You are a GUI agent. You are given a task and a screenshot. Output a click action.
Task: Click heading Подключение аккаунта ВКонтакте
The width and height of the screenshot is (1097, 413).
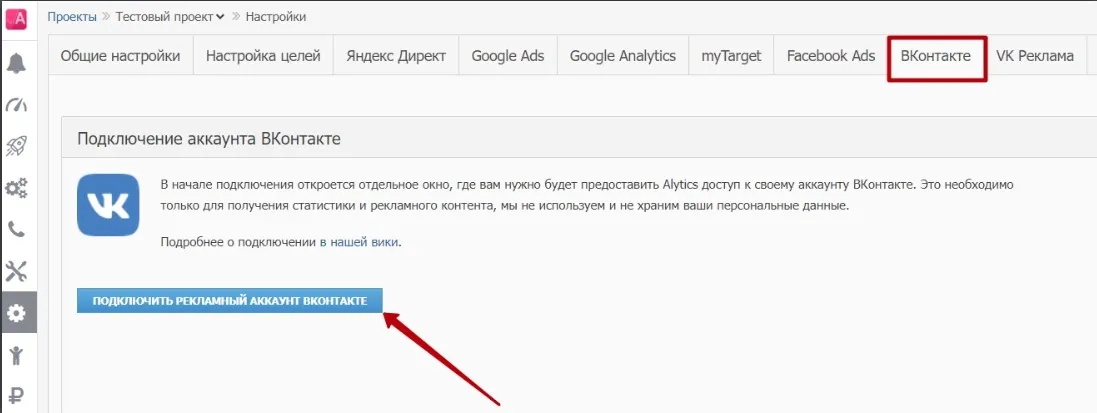[209, 139]
